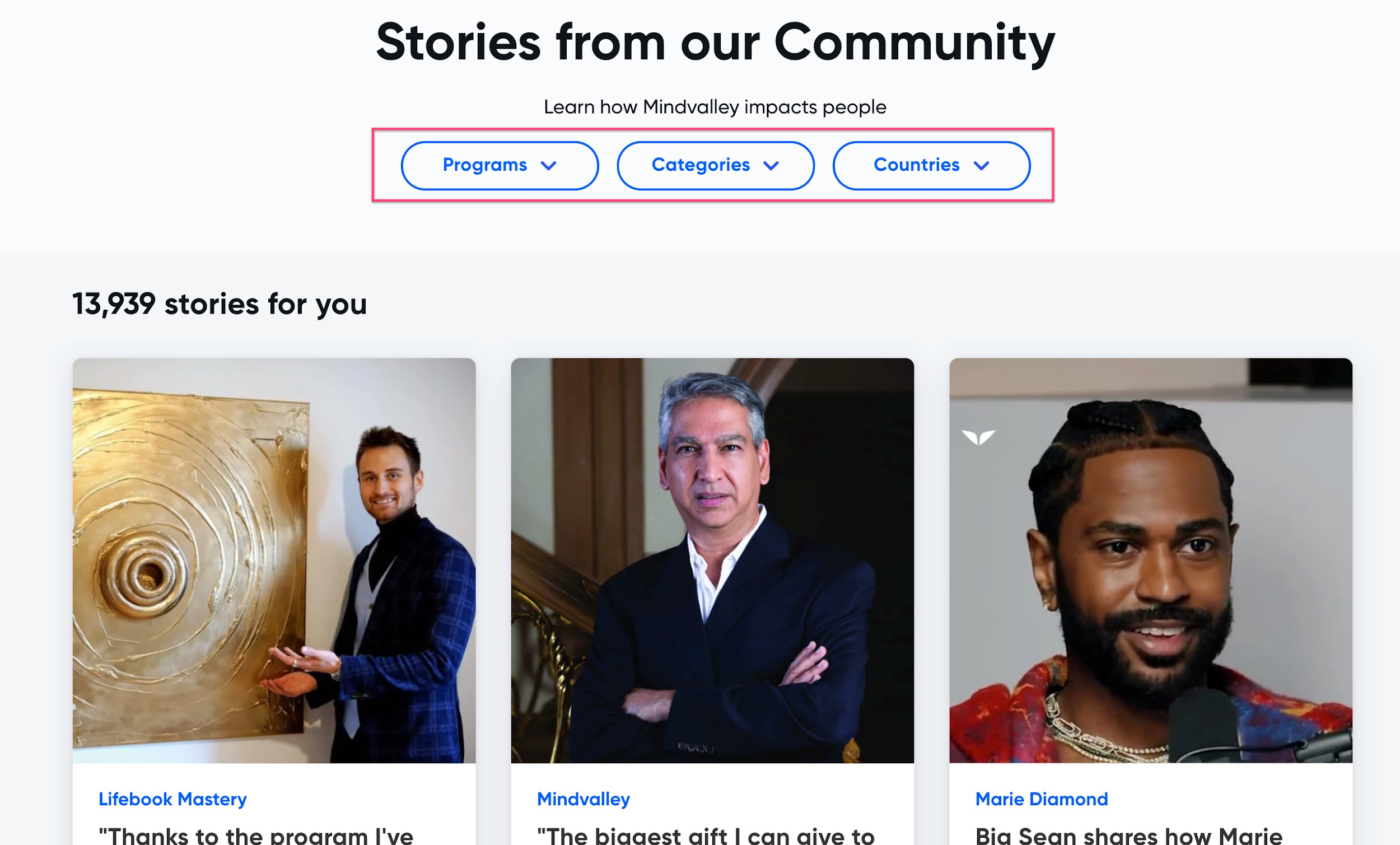1400x845 pixels.
Task: Open the Mindvalley program link
Action: pyautogui.click(x=584, y=799)
